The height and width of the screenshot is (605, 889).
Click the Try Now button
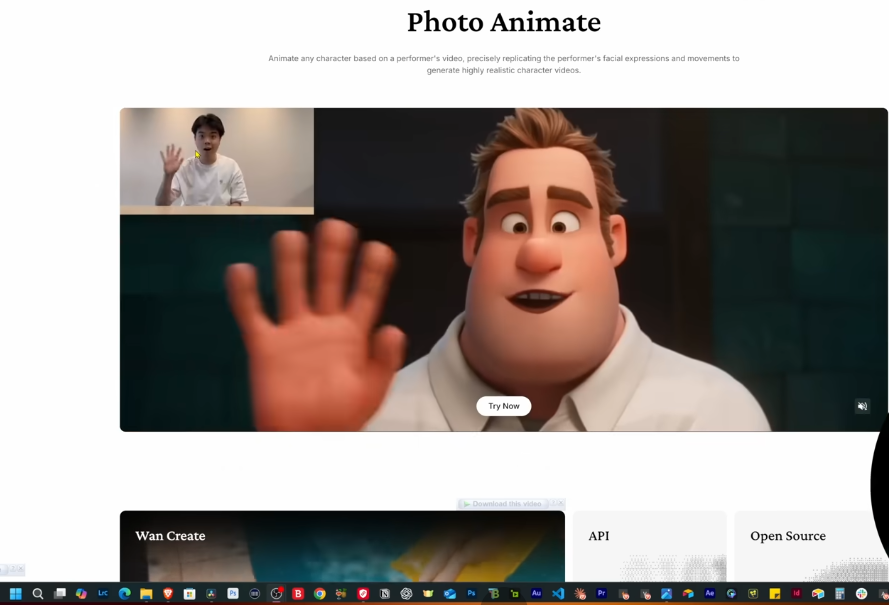coord(503,406)
